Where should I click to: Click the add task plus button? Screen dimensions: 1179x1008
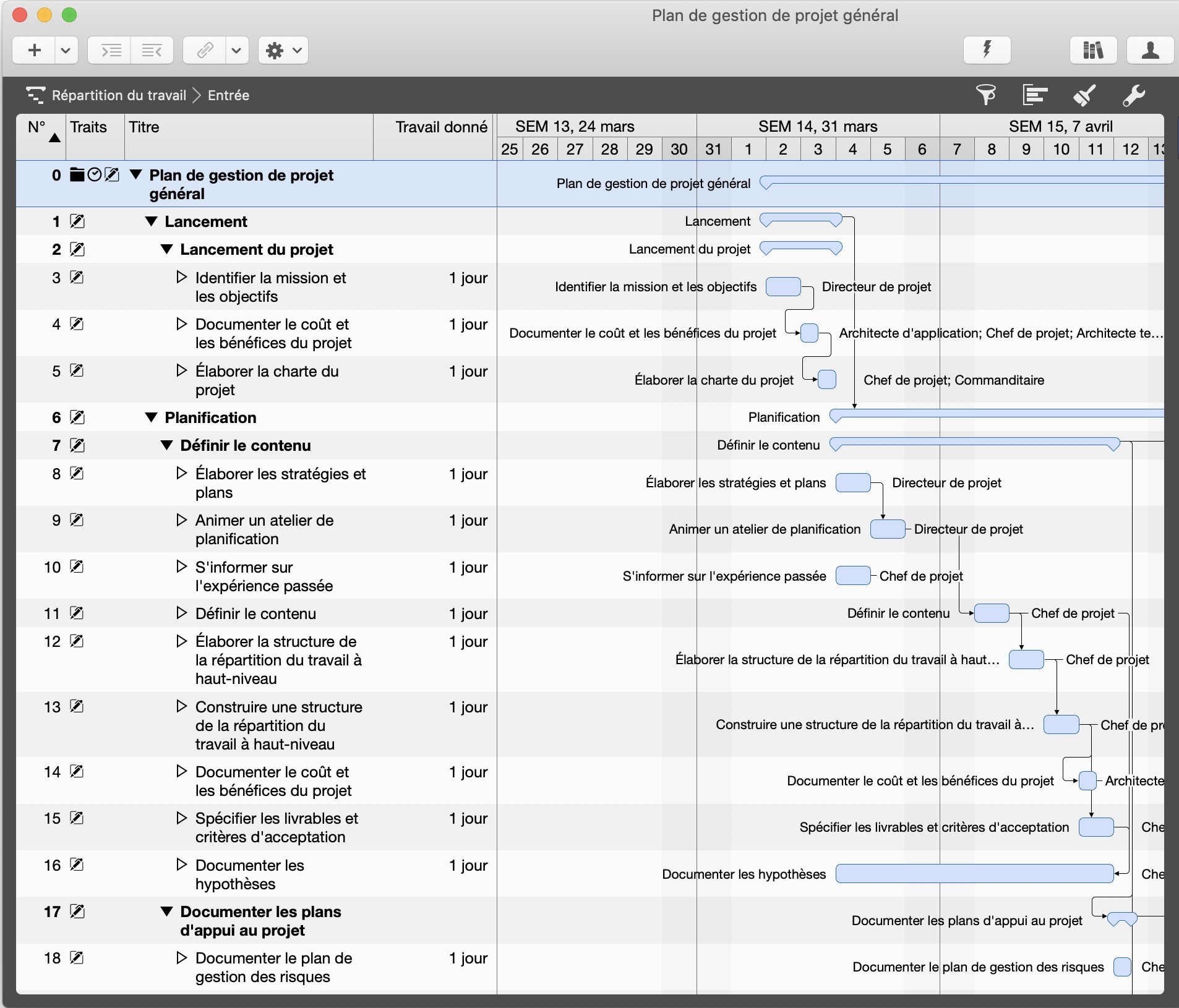click(34, 50)
